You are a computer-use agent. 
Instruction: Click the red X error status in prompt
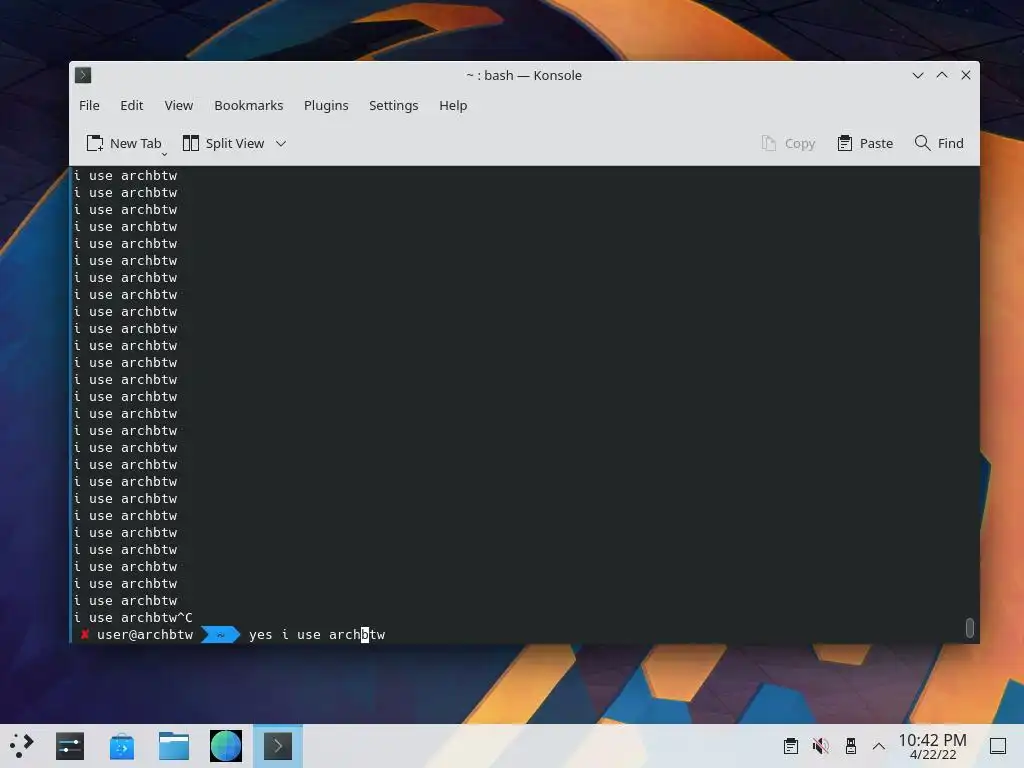(84, 634)
